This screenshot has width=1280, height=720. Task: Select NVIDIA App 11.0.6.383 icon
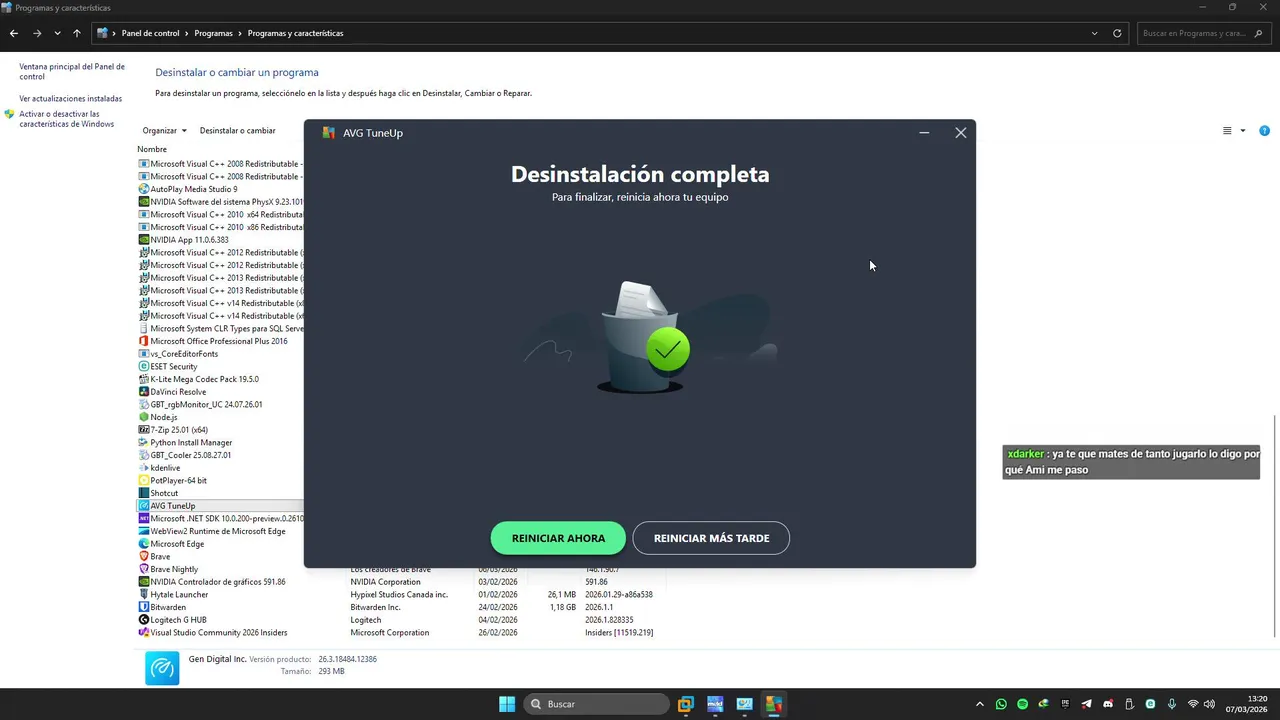pyautogui.click(x=143, y=240)
